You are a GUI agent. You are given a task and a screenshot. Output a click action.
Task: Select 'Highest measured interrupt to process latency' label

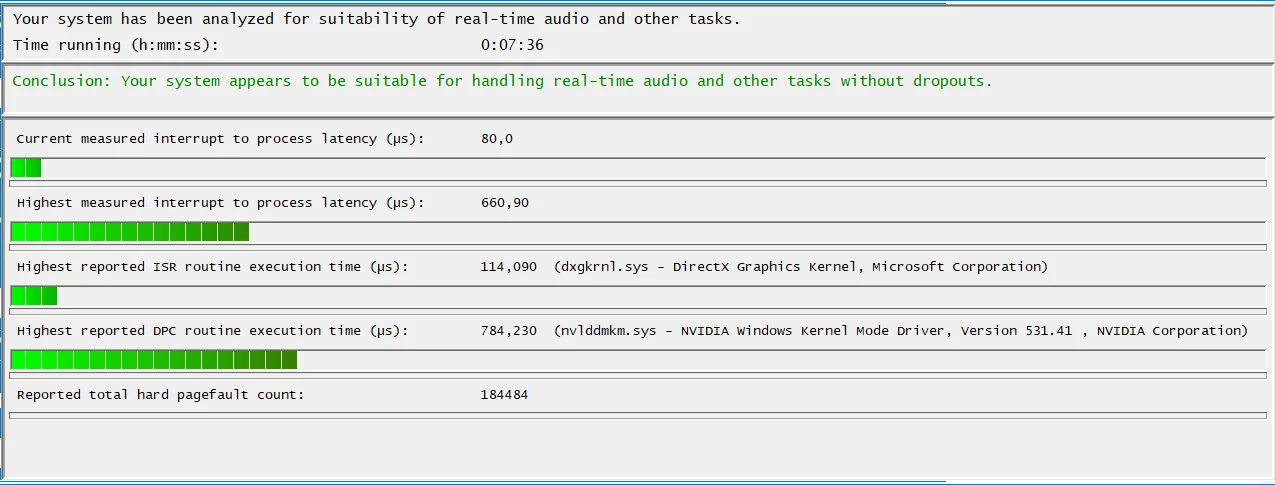[220, 203]
